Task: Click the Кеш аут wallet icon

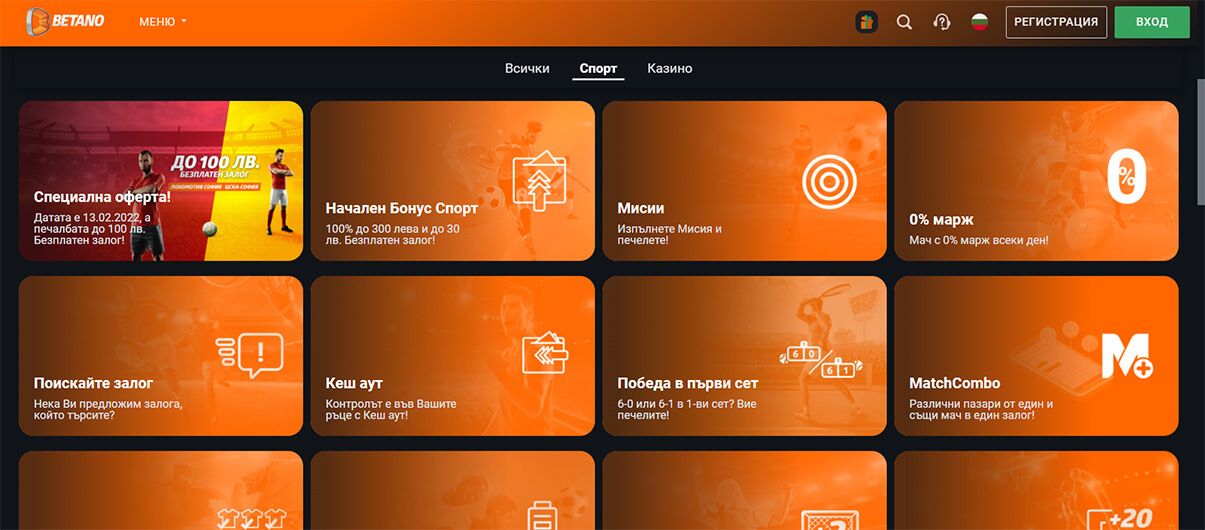Action: click(x=545, y=354)
